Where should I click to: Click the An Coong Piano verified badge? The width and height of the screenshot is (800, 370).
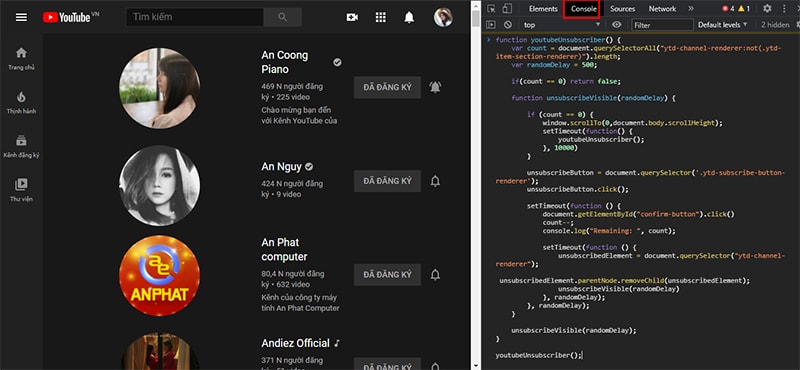337,62
